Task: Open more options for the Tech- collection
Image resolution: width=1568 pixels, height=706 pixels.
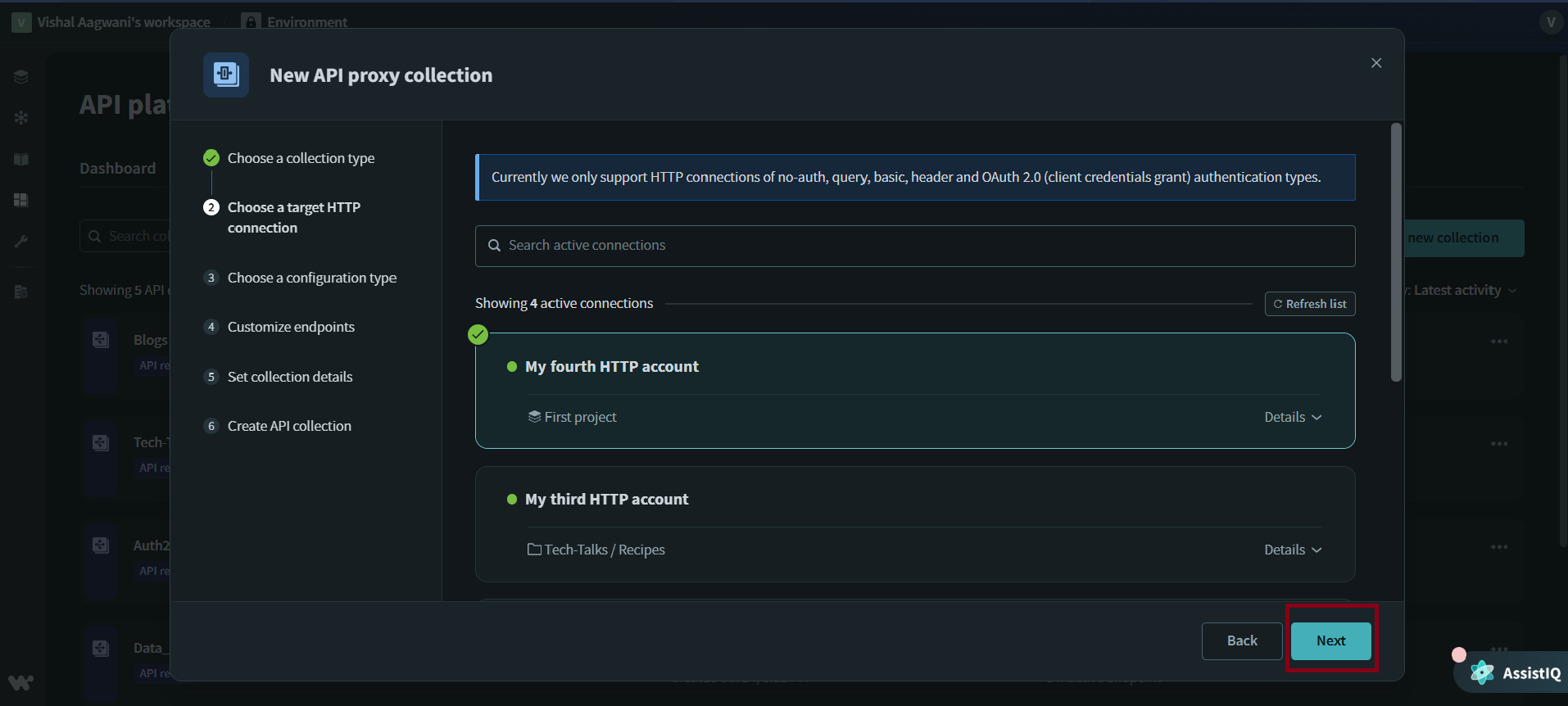Action: coord(1499,443)
